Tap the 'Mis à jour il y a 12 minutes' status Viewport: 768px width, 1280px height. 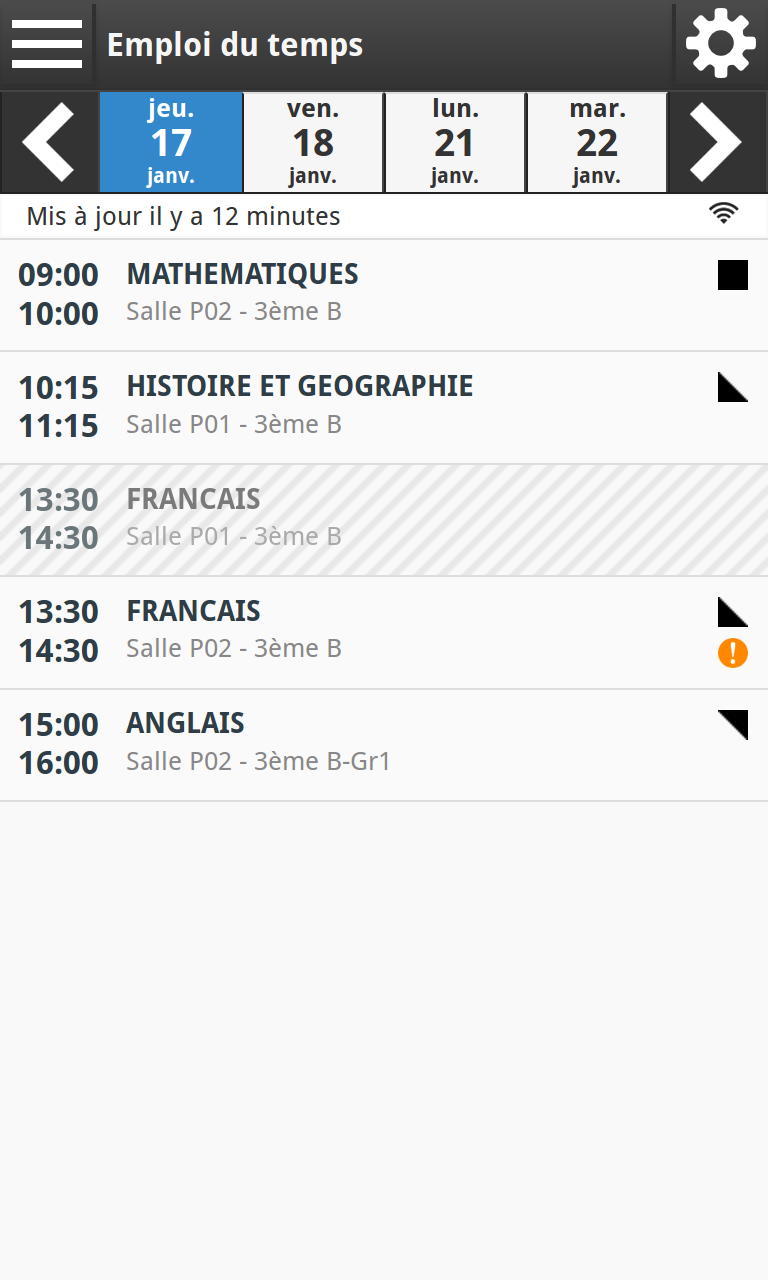183,216
